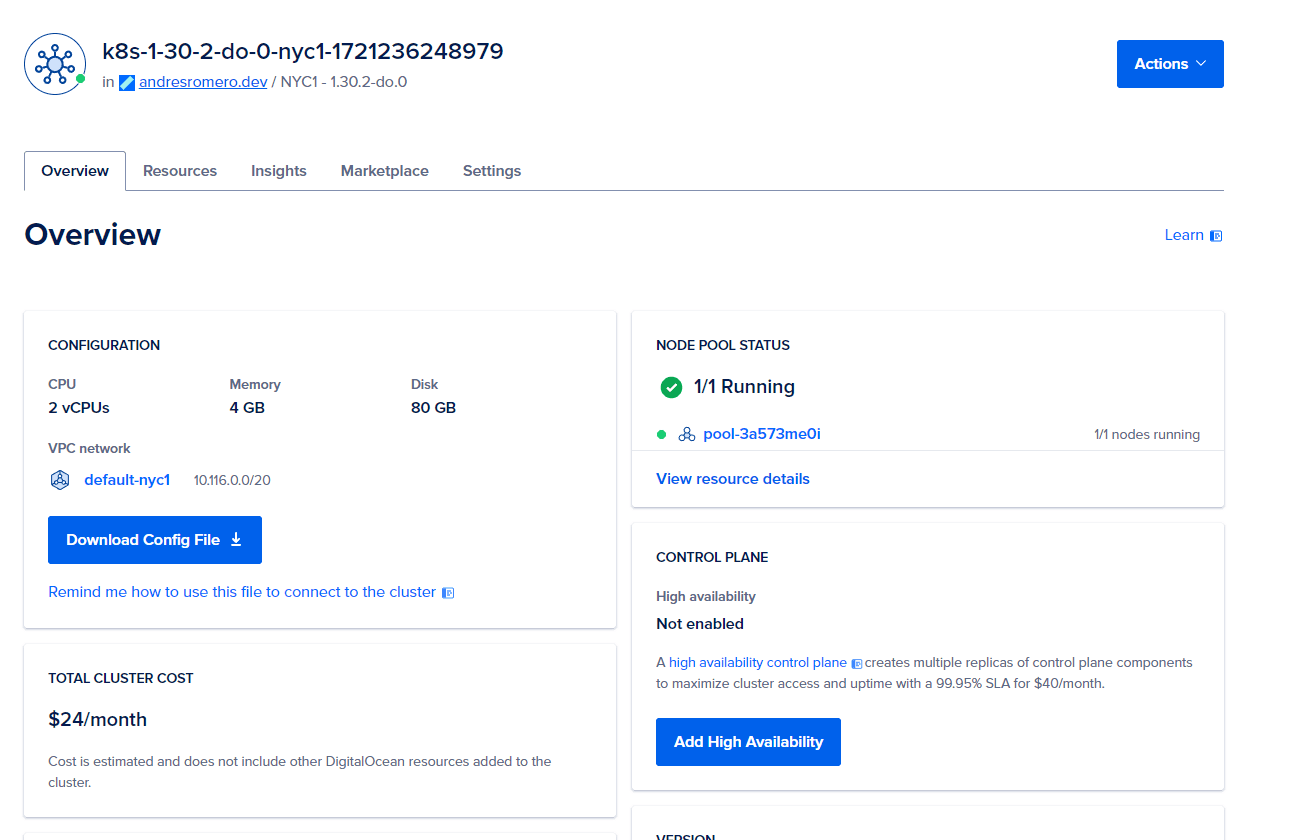Image resolution: width=1305 pixels, height=840 pixels.
Task: Click the 'NYC1 - 1.30.2-do.0' region text
Action: click(344, 82)
